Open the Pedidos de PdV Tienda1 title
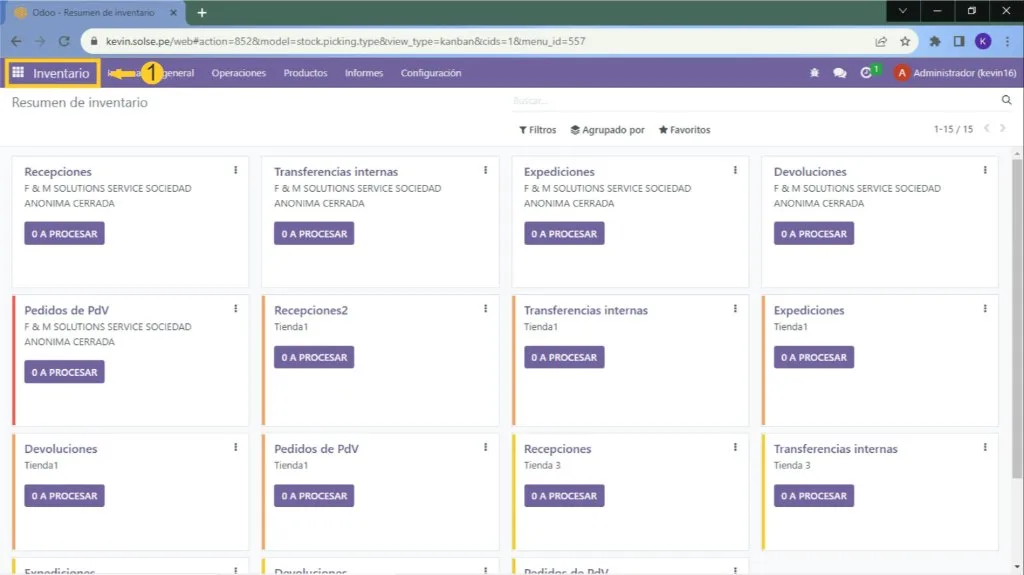This screenshot has height=575, width=1024. tap(316, 449)
